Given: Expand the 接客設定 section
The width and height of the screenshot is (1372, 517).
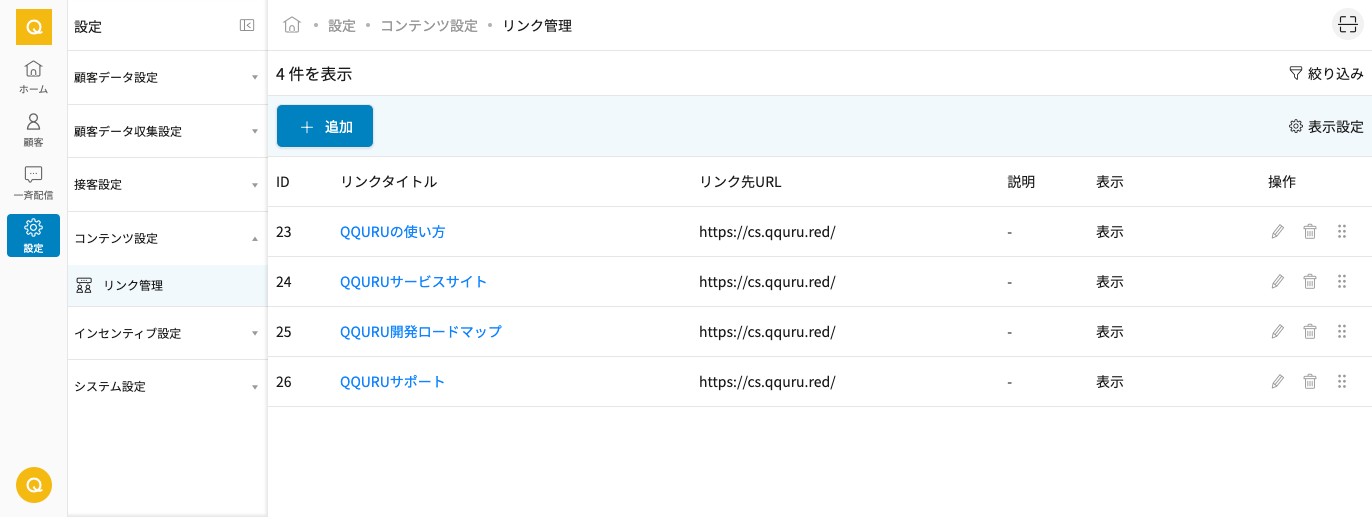Looking at the screenshot, I should tap(166, 185).
